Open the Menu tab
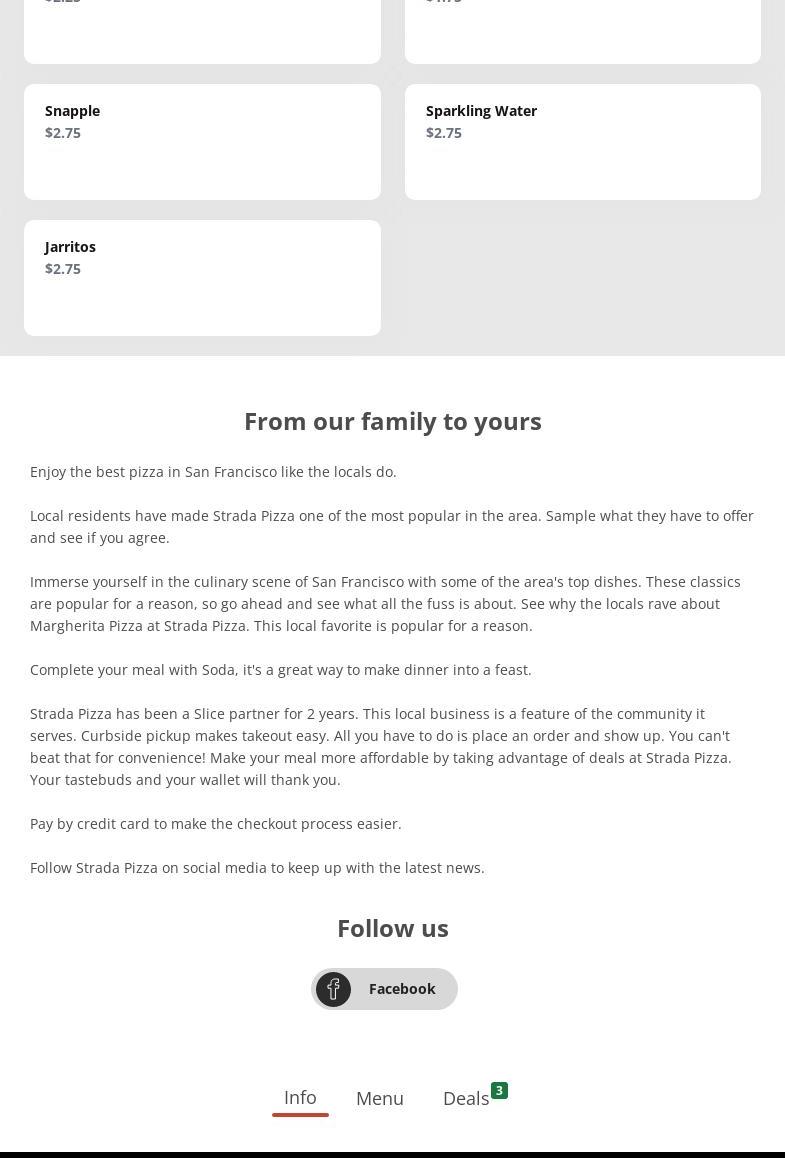This screenshot has height=1158, width=785. click(x=380, y=1098)
